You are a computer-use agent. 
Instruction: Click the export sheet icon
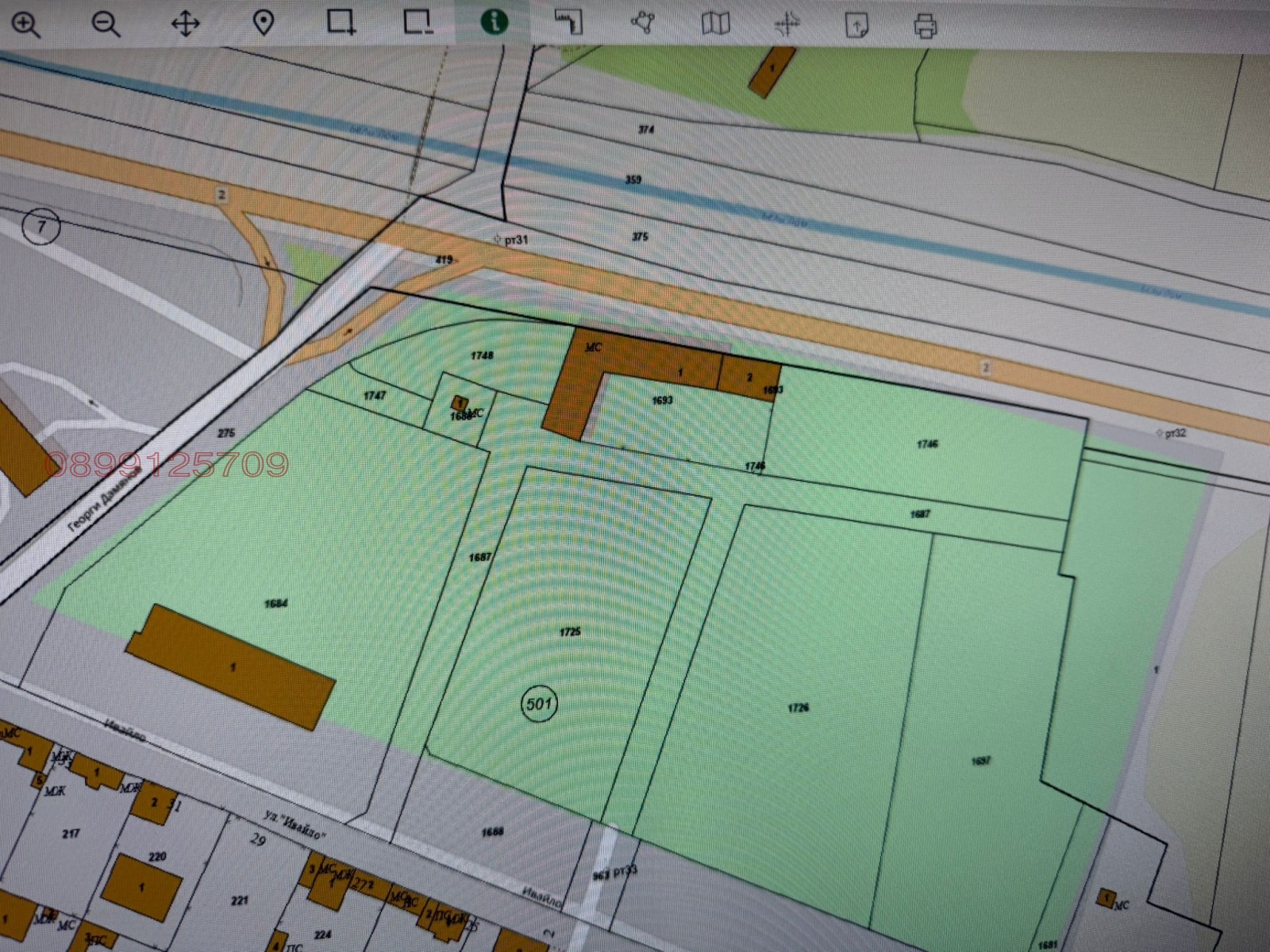pyautogui.click(x=856, y=25)
